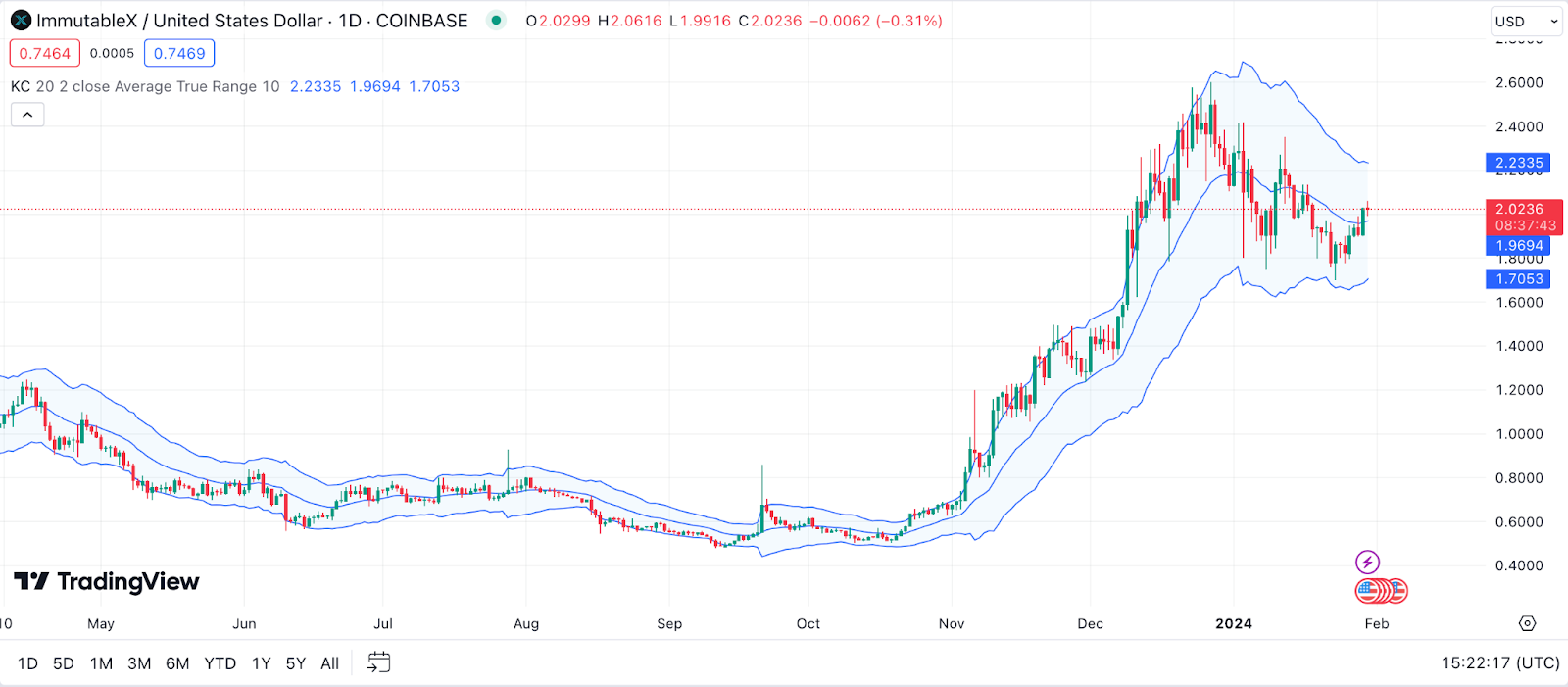Viewport: 1568px width, 687px height.
Task: Click the Nov label on time axis
Action: tap(952, 623)
